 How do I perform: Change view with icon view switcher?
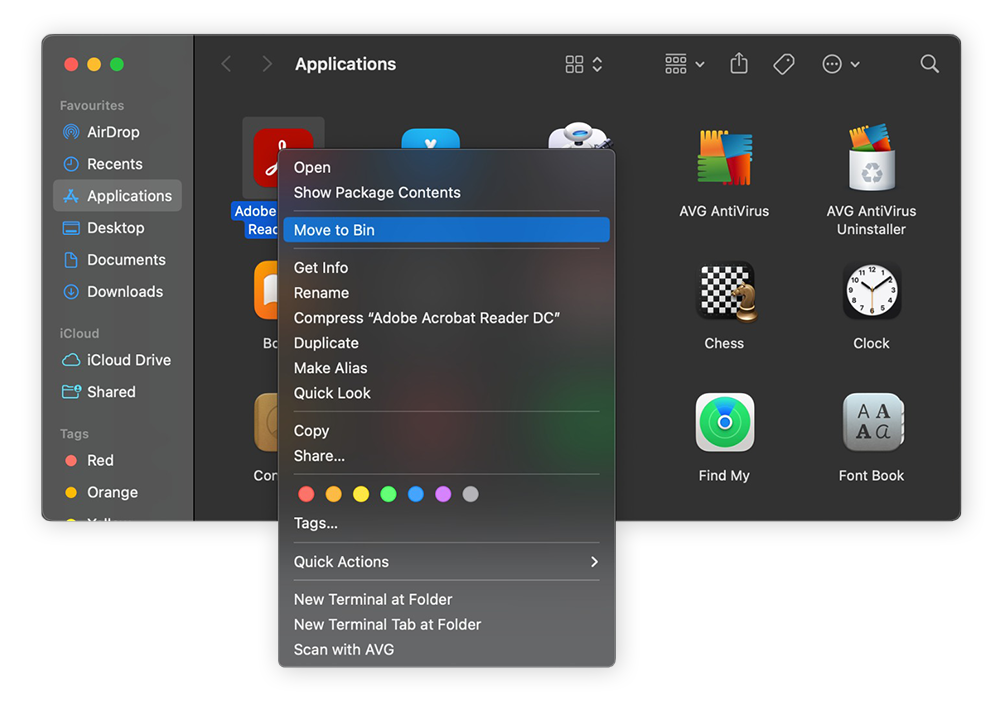[584, 64]
